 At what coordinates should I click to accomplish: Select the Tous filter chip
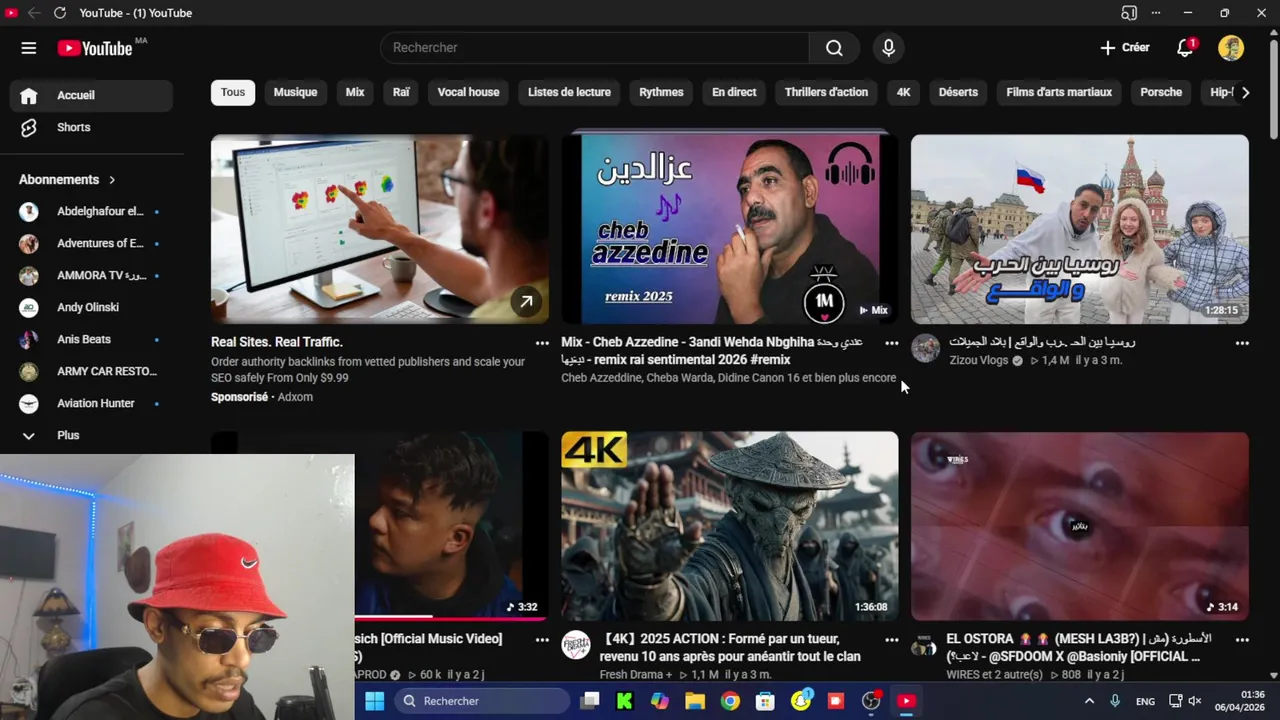[x=233, y=92]
